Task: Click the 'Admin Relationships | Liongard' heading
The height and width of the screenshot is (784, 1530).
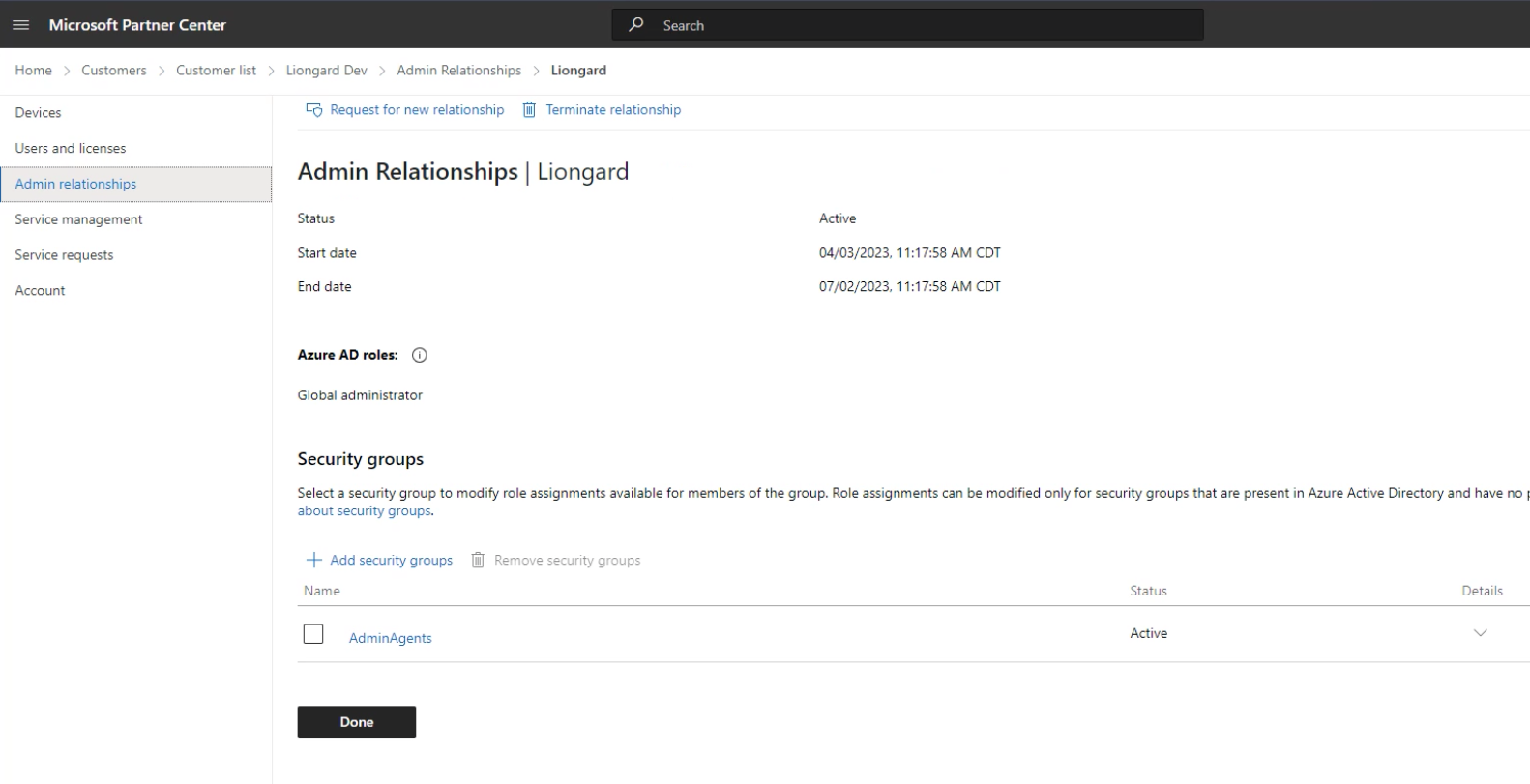Action: (x=463, y=172)
